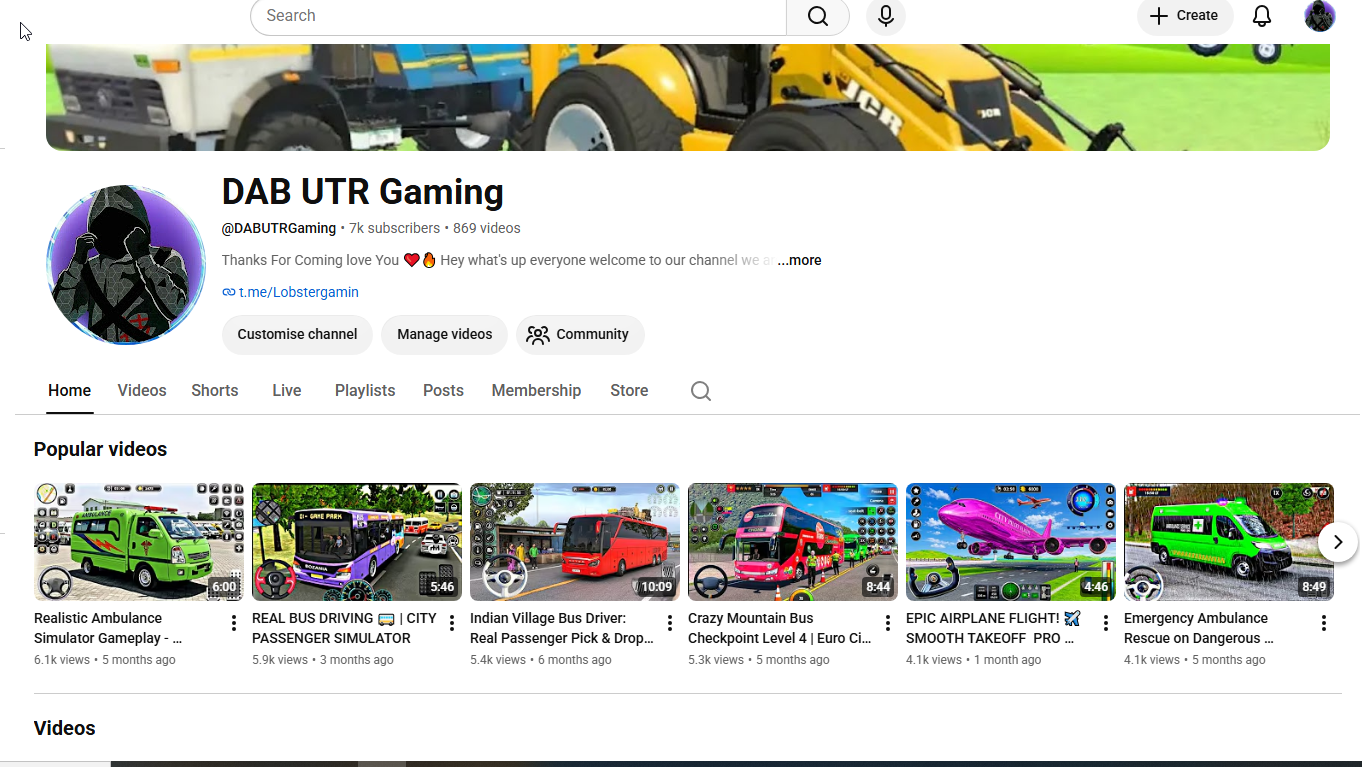Switch to the Videos tab
Viewport: 1362px width, 767px height.
pos(142,391)
